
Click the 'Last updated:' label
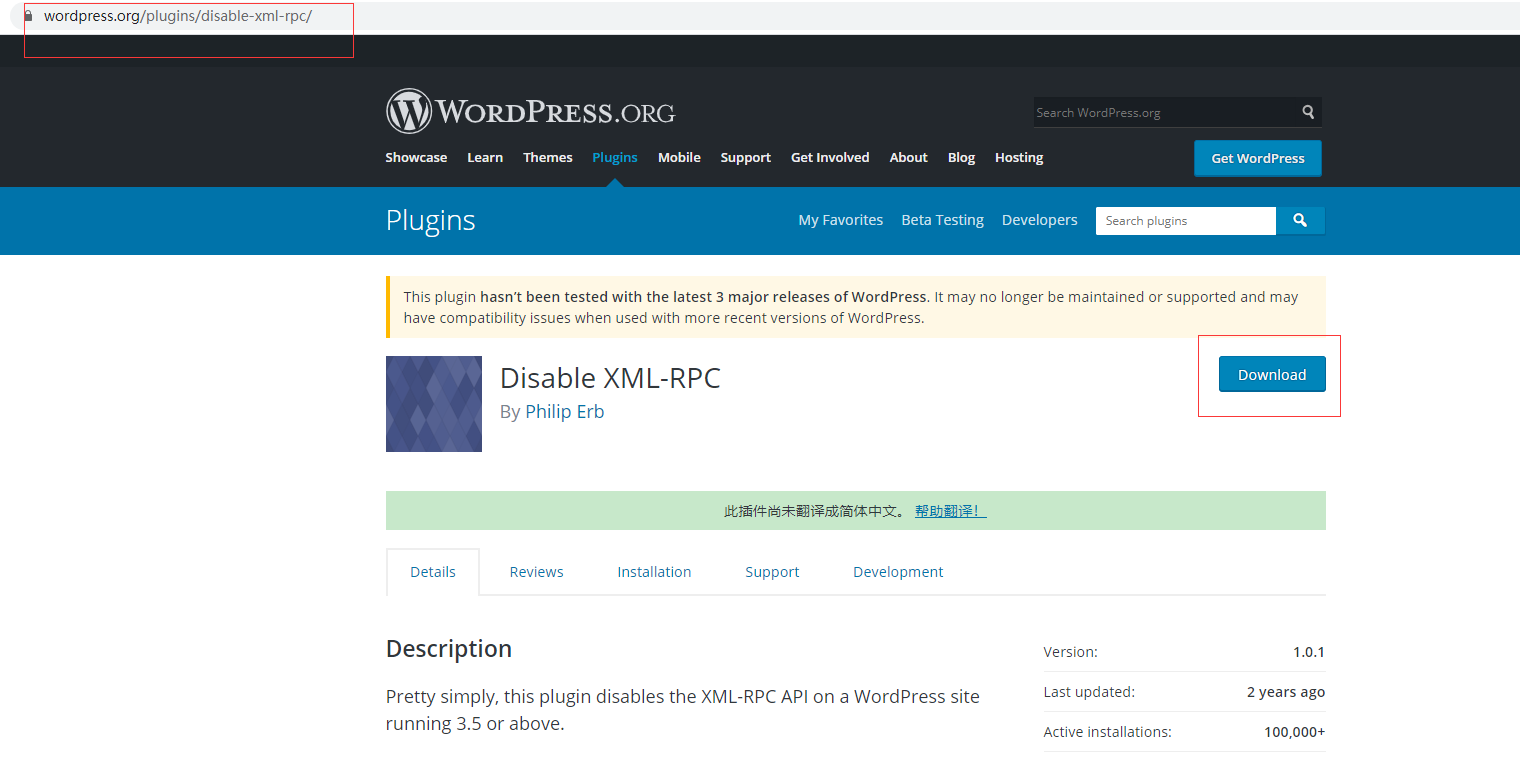[x=1089, y=692]
